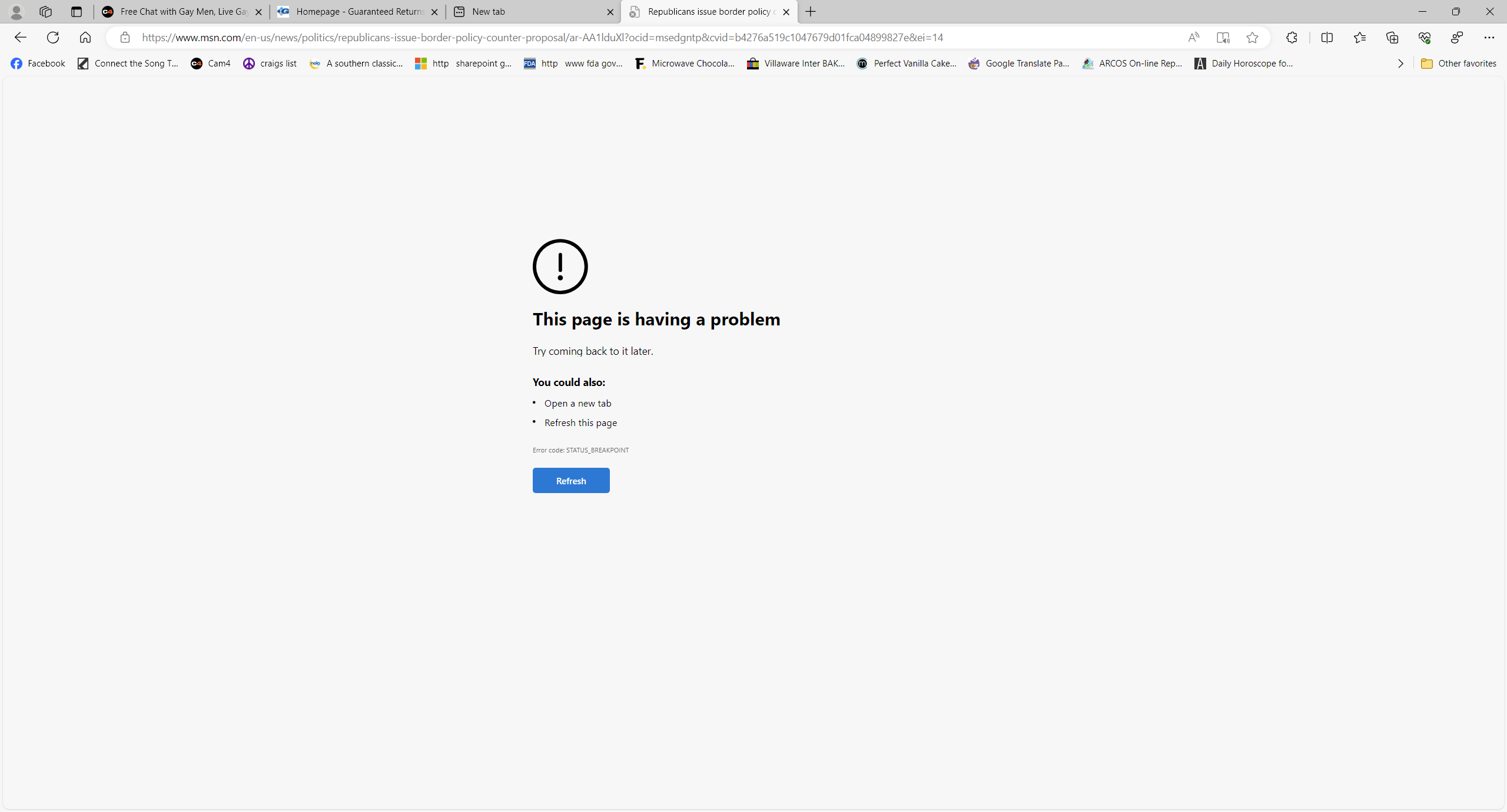
Task: Expand hidden favorites bar chevron
Action: point(1400,64)
